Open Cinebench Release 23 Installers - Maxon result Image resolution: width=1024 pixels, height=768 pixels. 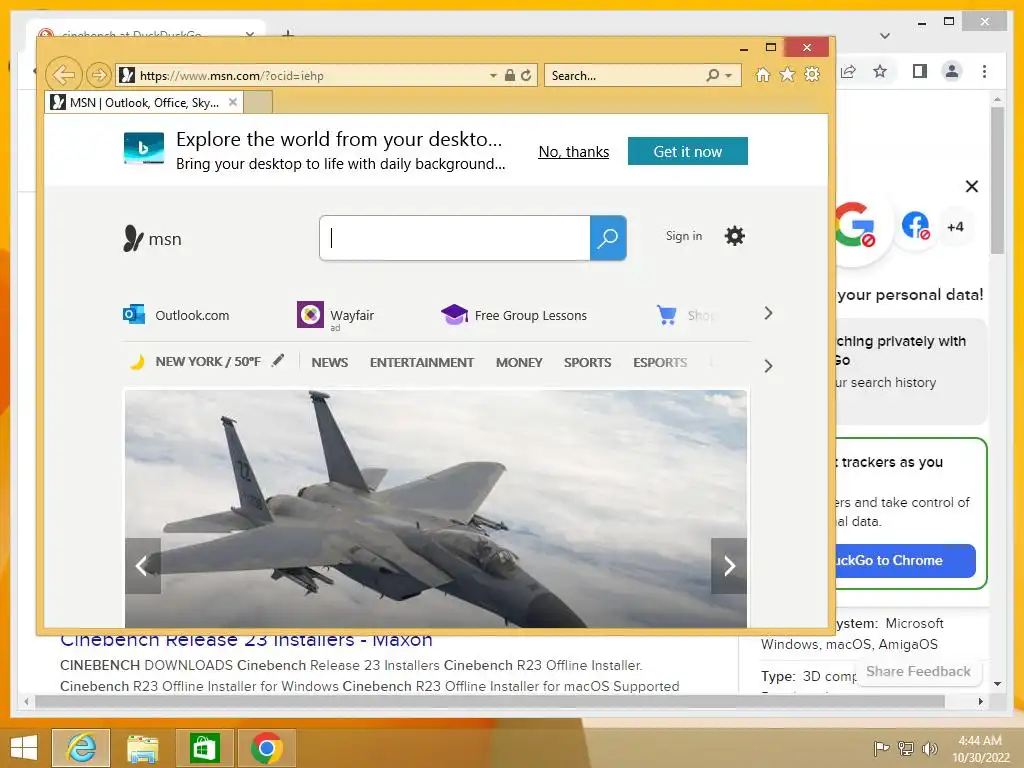pos(246,641)
